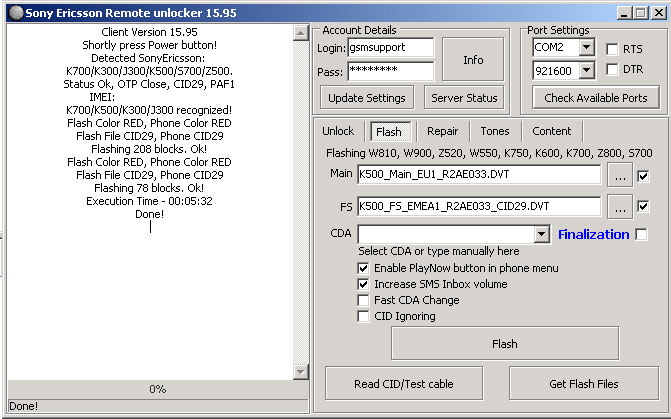Close the Remote unlocker window

point(658,13)
